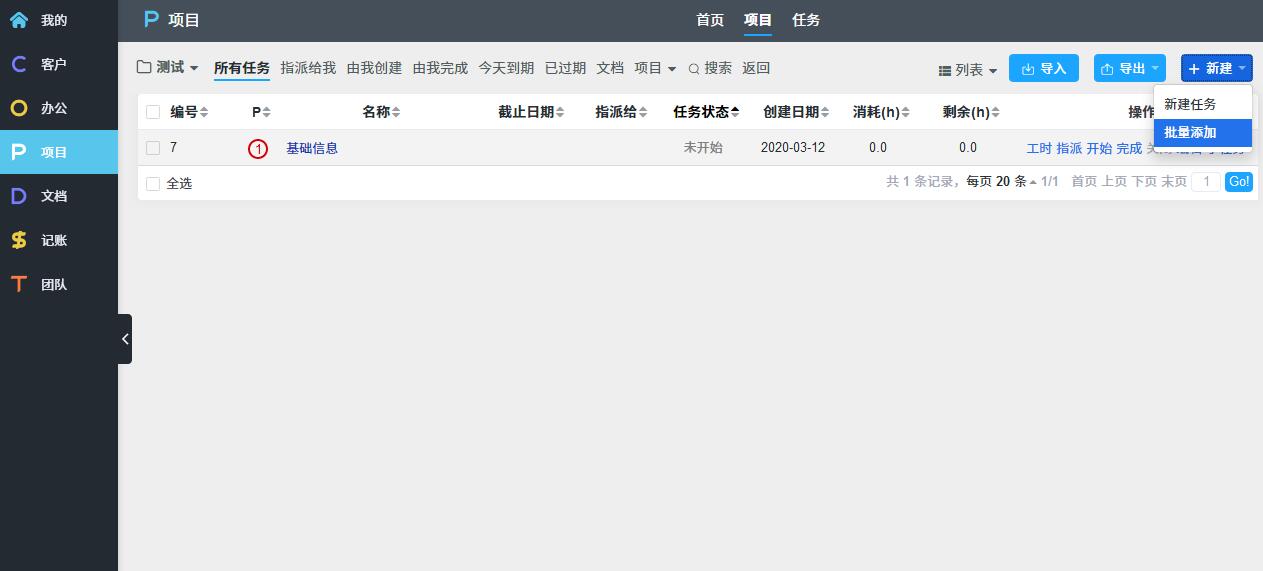Sort by 任务状态 column header
1263x571 pixels.
pos(707,112)
